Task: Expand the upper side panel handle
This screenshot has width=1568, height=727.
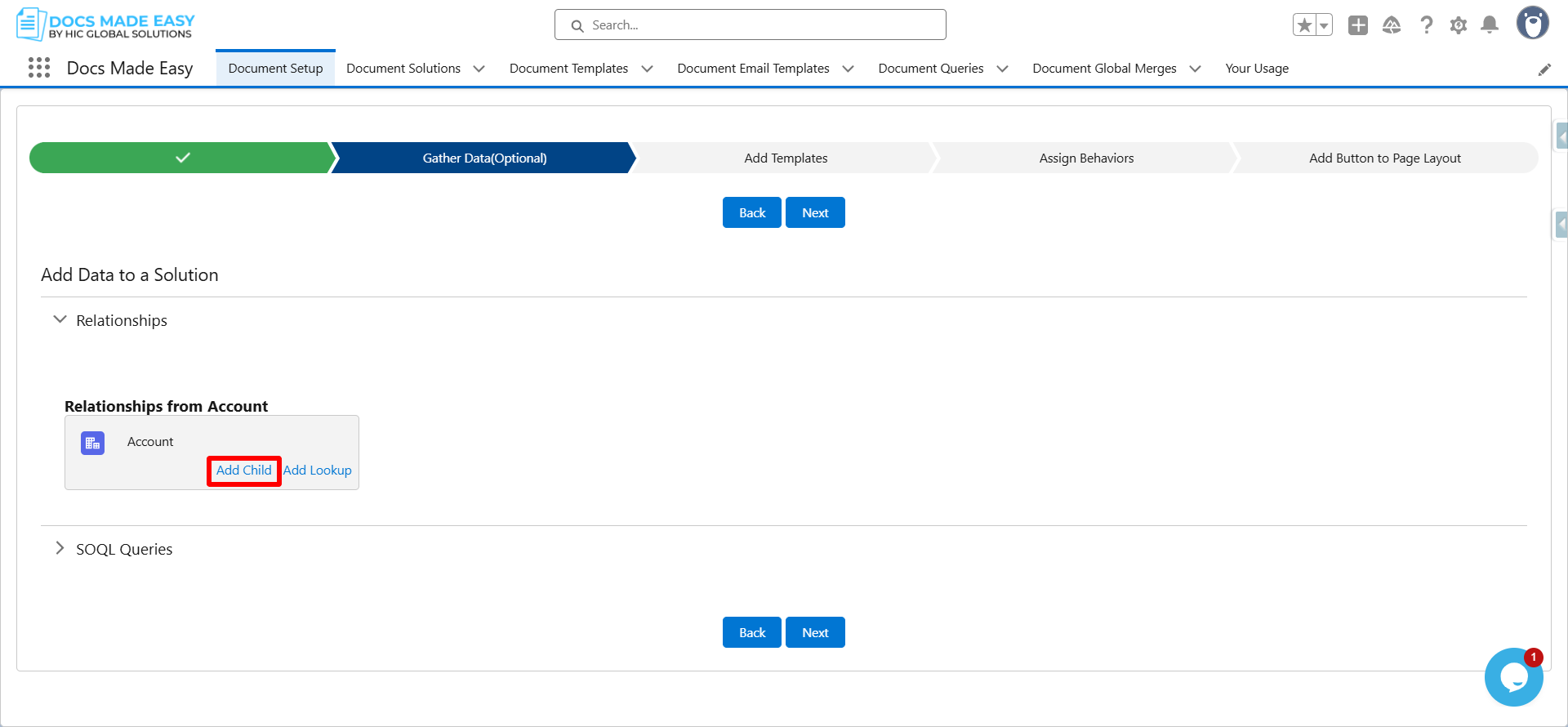Action: click(1561, 136)
